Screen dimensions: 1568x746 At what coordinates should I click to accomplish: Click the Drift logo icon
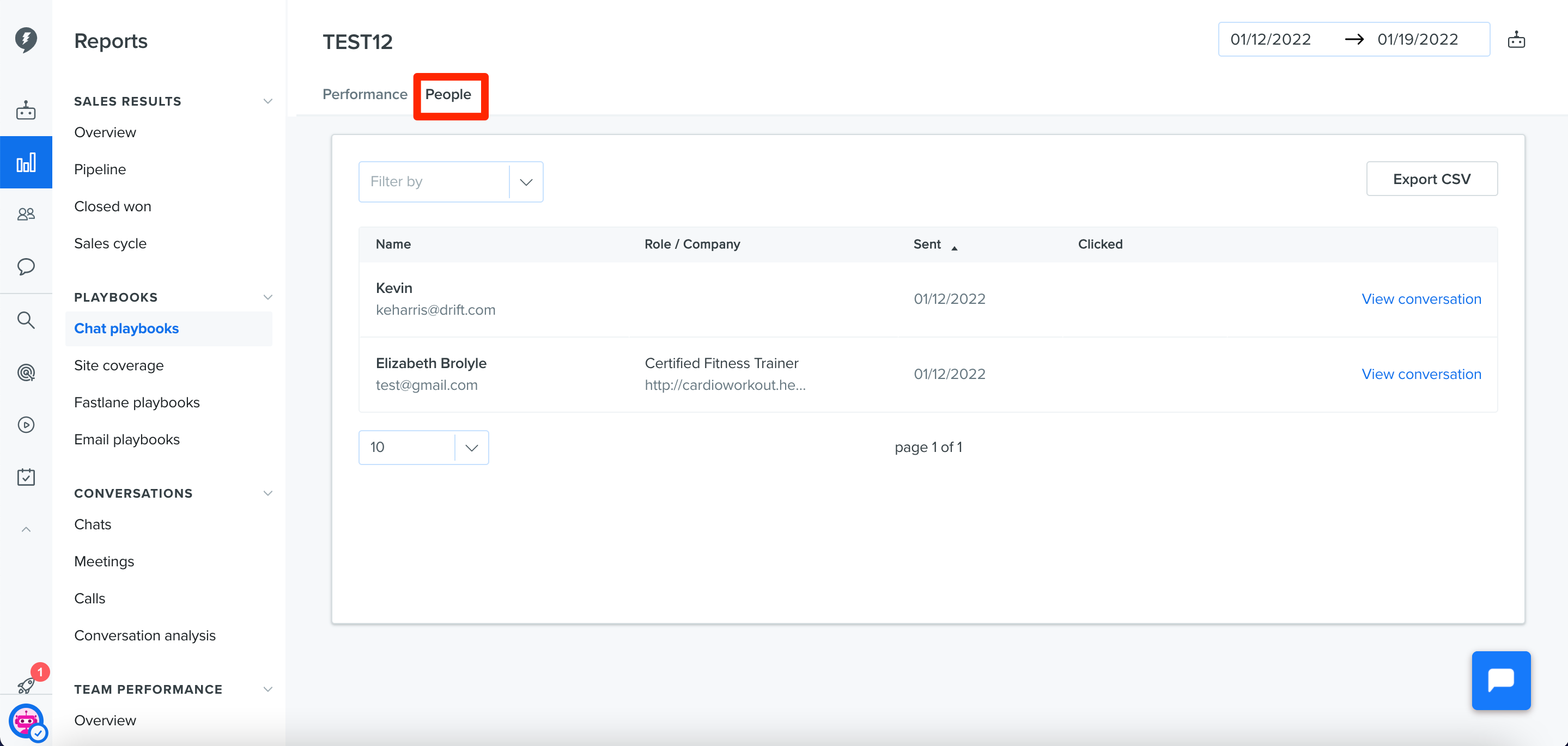point(26,40)
